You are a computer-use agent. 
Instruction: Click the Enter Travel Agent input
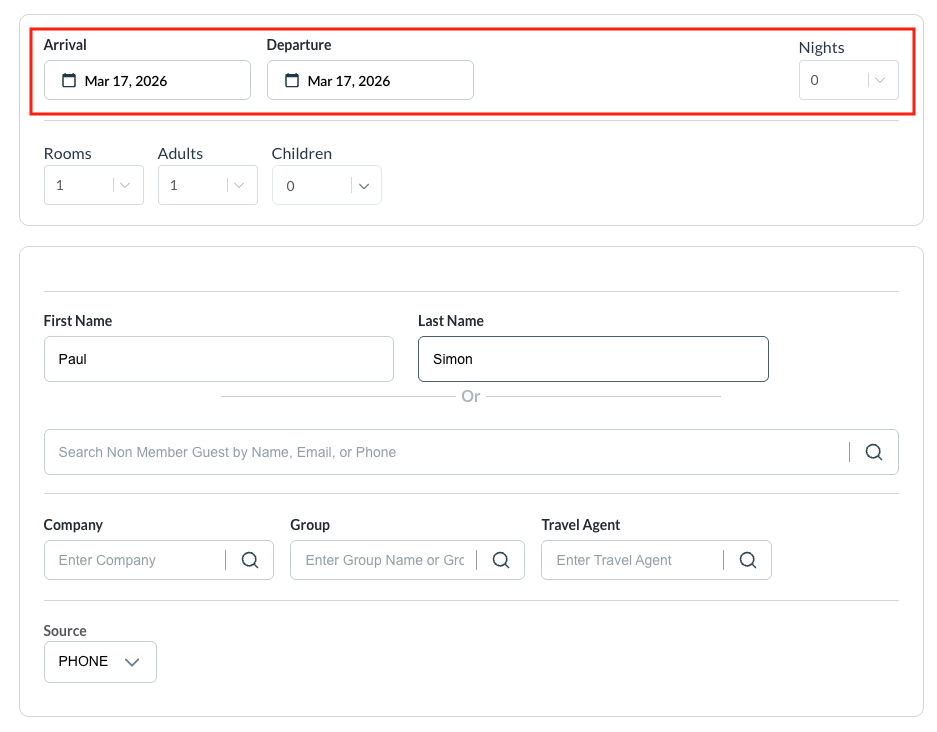[632, 560]
